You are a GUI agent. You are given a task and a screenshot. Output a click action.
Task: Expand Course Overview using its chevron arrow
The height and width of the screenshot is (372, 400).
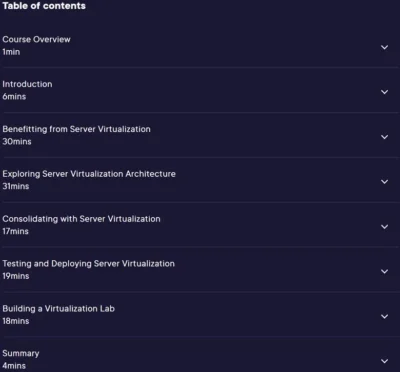coord(385,47)
